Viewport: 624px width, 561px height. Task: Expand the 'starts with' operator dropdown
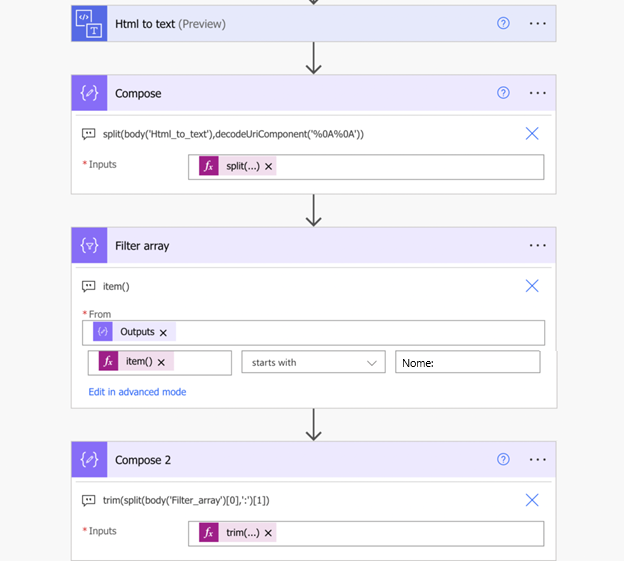click(x=372, y=363)
